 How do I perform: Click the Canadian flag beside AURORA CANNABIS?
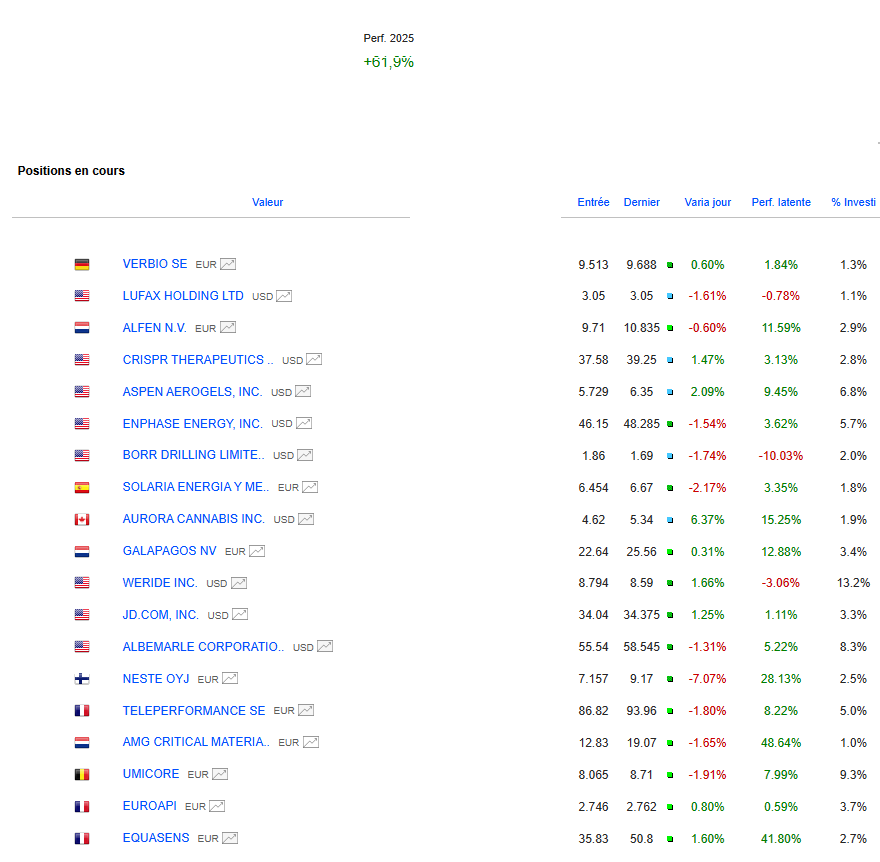pyautogui.click(x=82, y=520)
